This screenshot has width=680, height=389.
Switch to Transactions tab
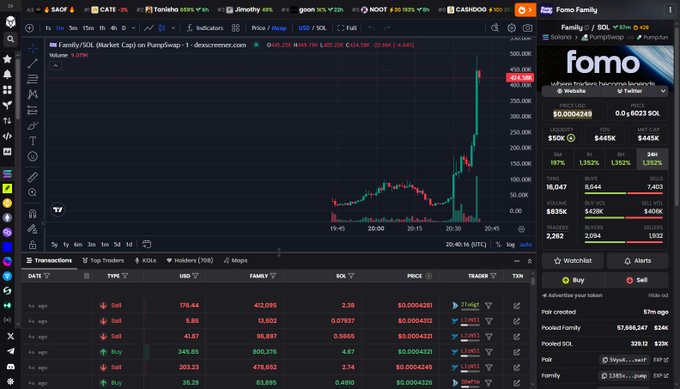[49, 261]
